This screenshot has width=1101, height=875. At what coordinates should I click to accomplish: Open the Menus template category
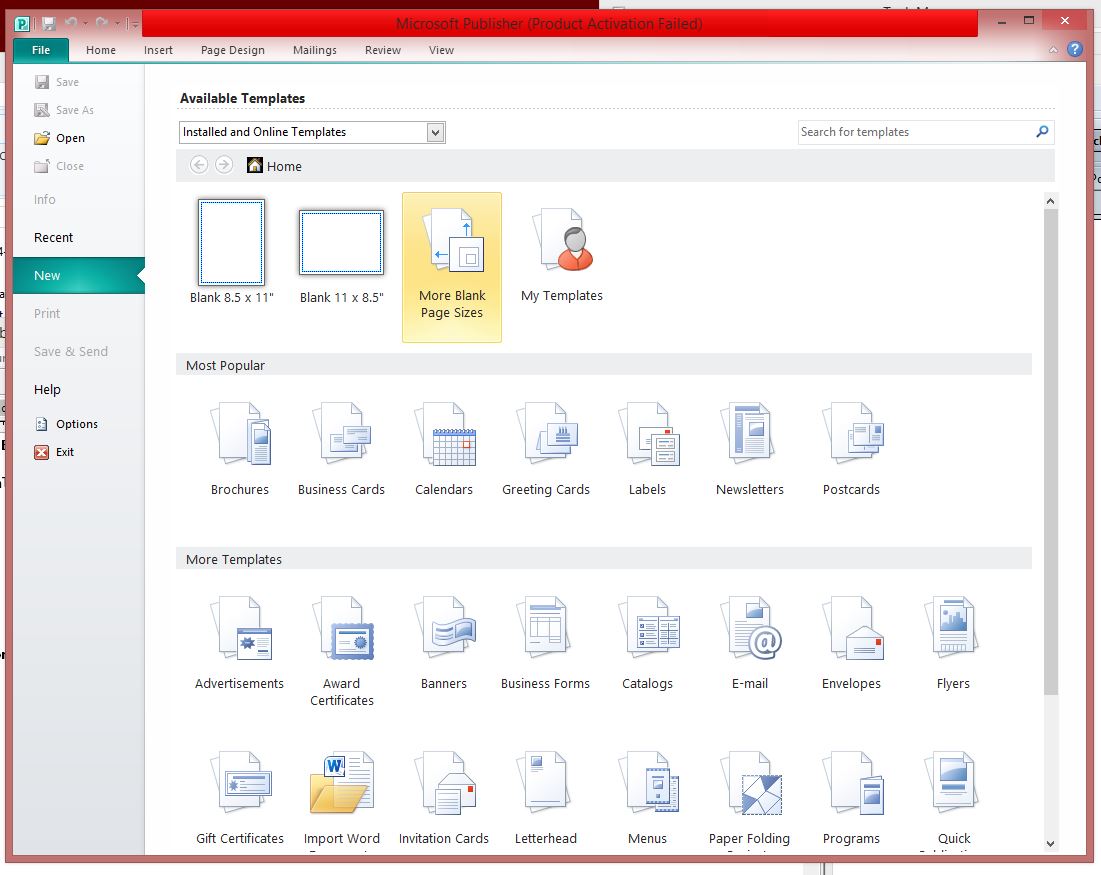tap(647, 798)
